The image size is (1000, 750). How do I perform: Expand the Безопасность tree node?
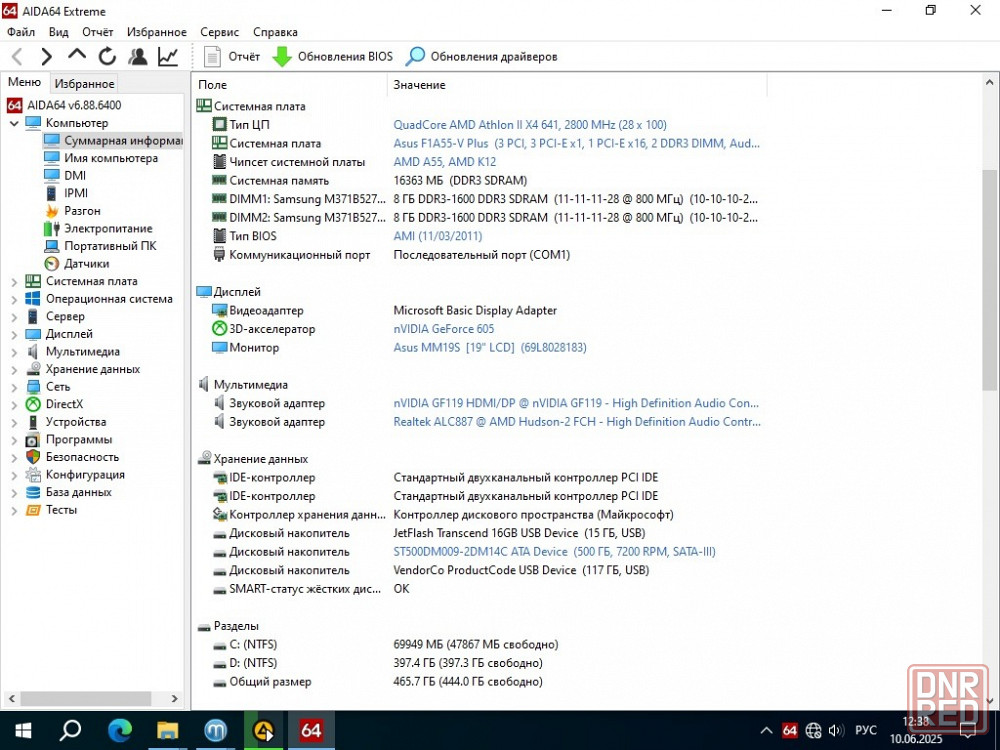point(14,457)
